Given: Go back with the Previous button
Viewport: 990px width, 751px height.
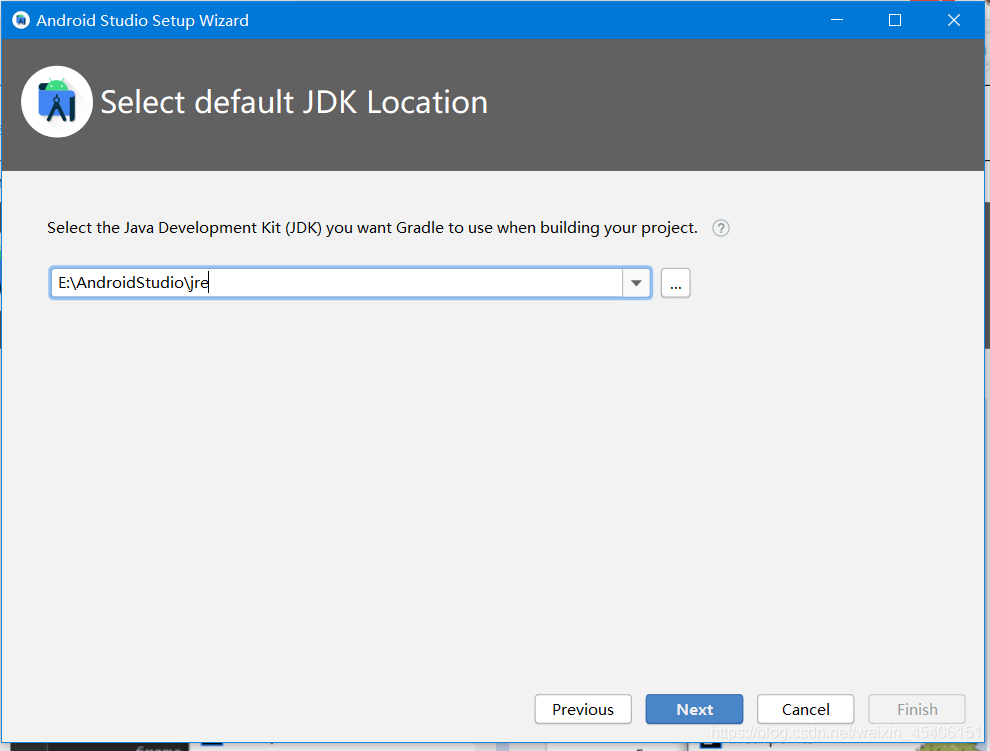Looking at the screenshot, I should 583,709.
